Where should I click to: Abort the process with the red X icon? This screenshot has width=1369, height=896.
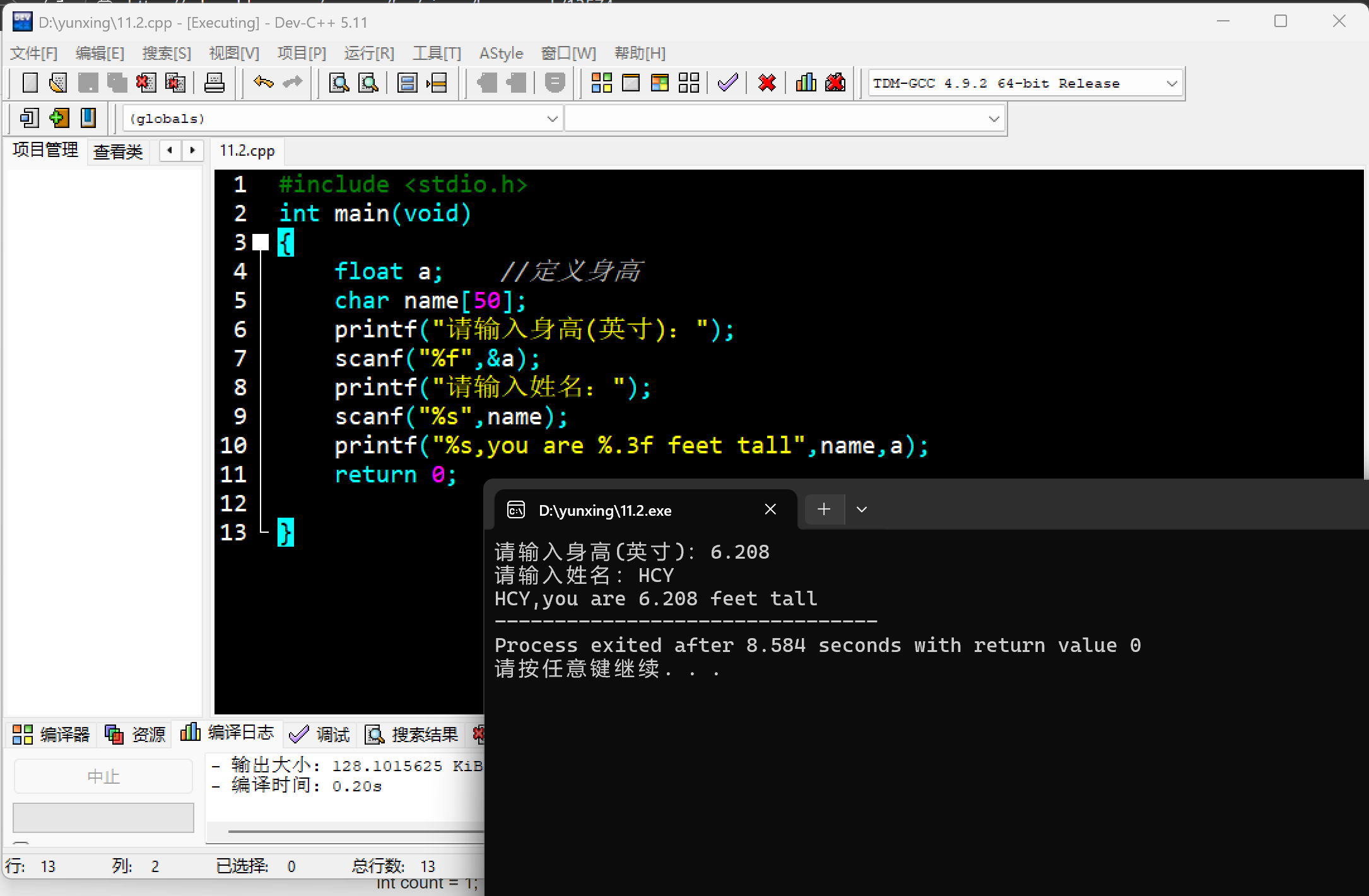[767, 83]
